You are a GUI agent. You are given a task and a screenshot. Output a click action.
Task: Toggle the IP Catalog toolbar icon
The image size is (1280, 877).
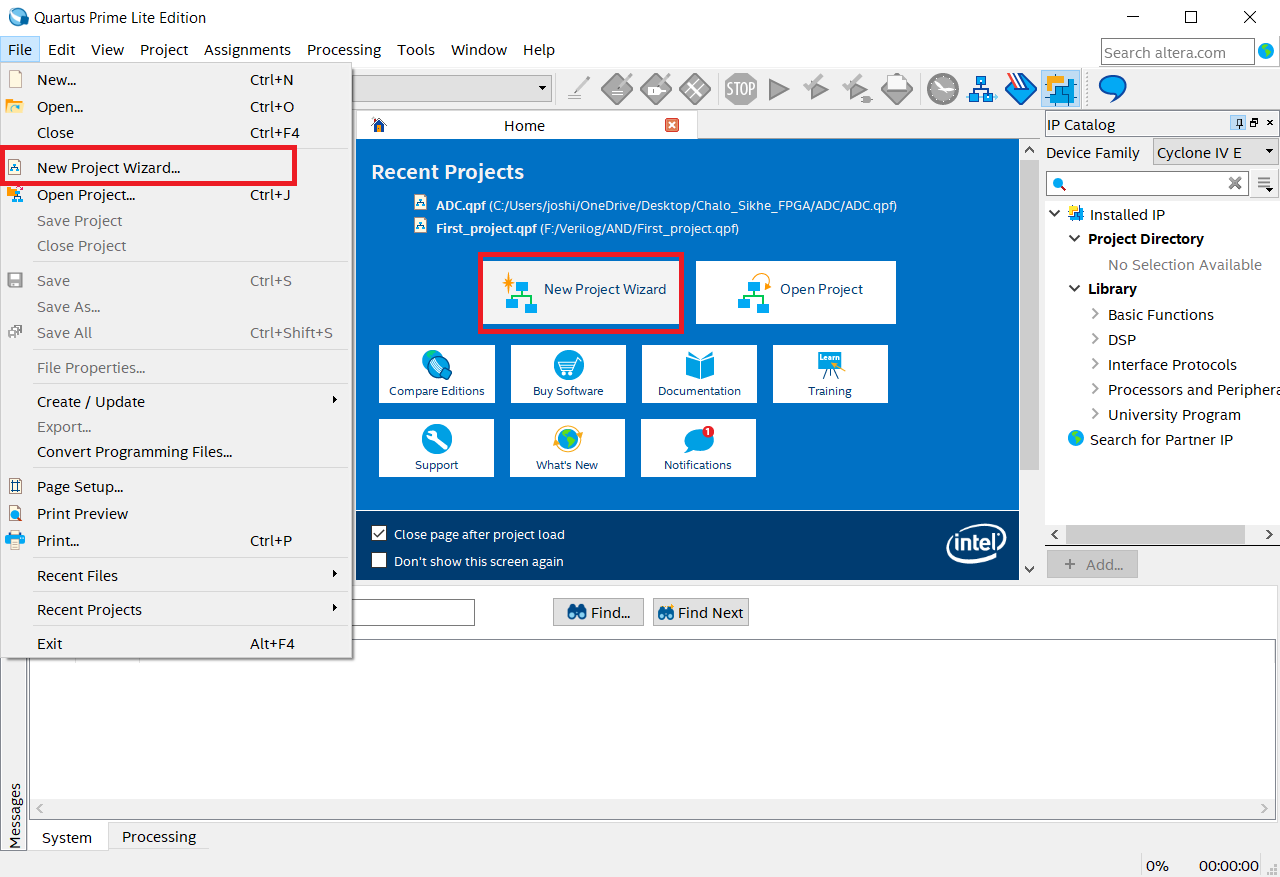[1060, 89]
